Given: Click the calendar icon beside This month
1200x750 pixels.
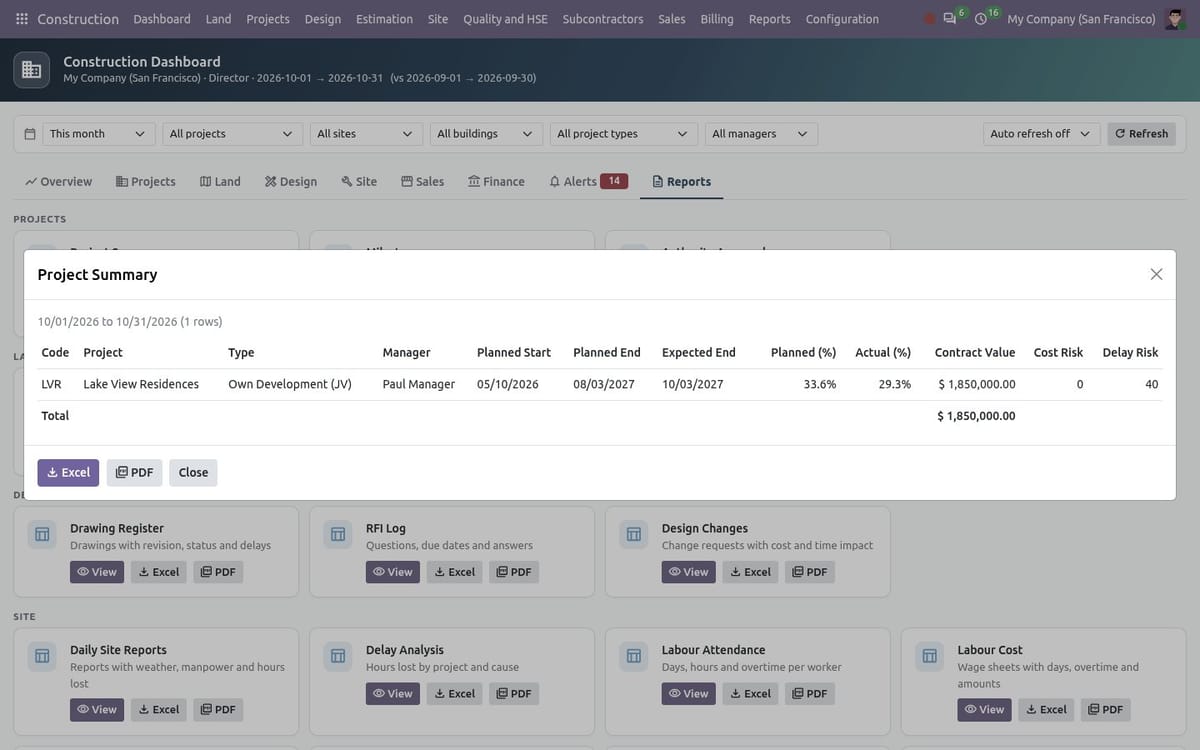Looking at the screenshot, I should pos(30,134).
